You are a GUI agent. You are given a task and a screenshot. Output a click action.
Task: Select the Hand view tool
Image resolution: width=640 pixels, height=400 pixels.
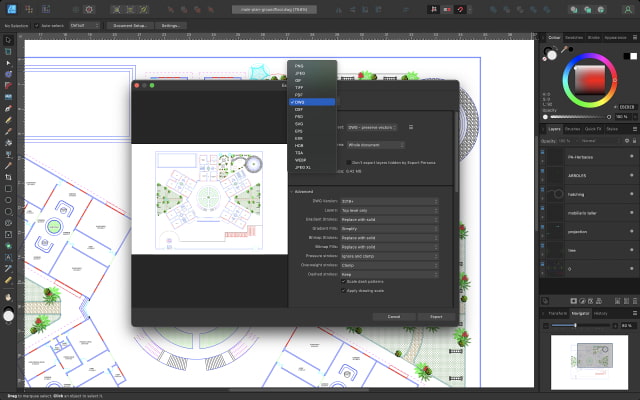coord(8,296)
